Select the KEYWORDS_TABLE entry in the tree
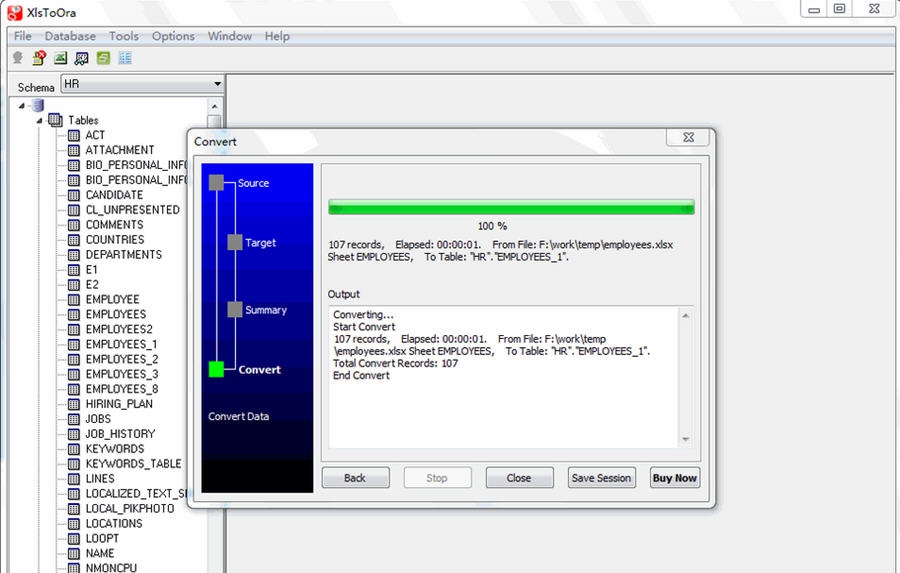 [x=133, y=464]
